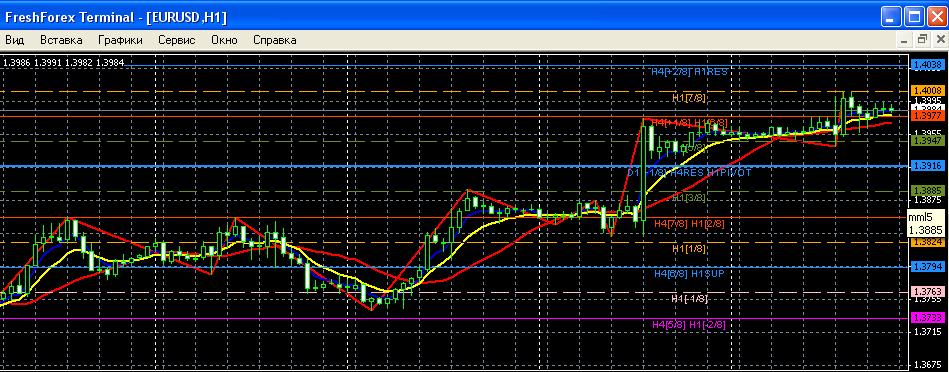949x372 pixels.
Task: Maximize the FreshForex Terminal window
Action: click(913, 18)
